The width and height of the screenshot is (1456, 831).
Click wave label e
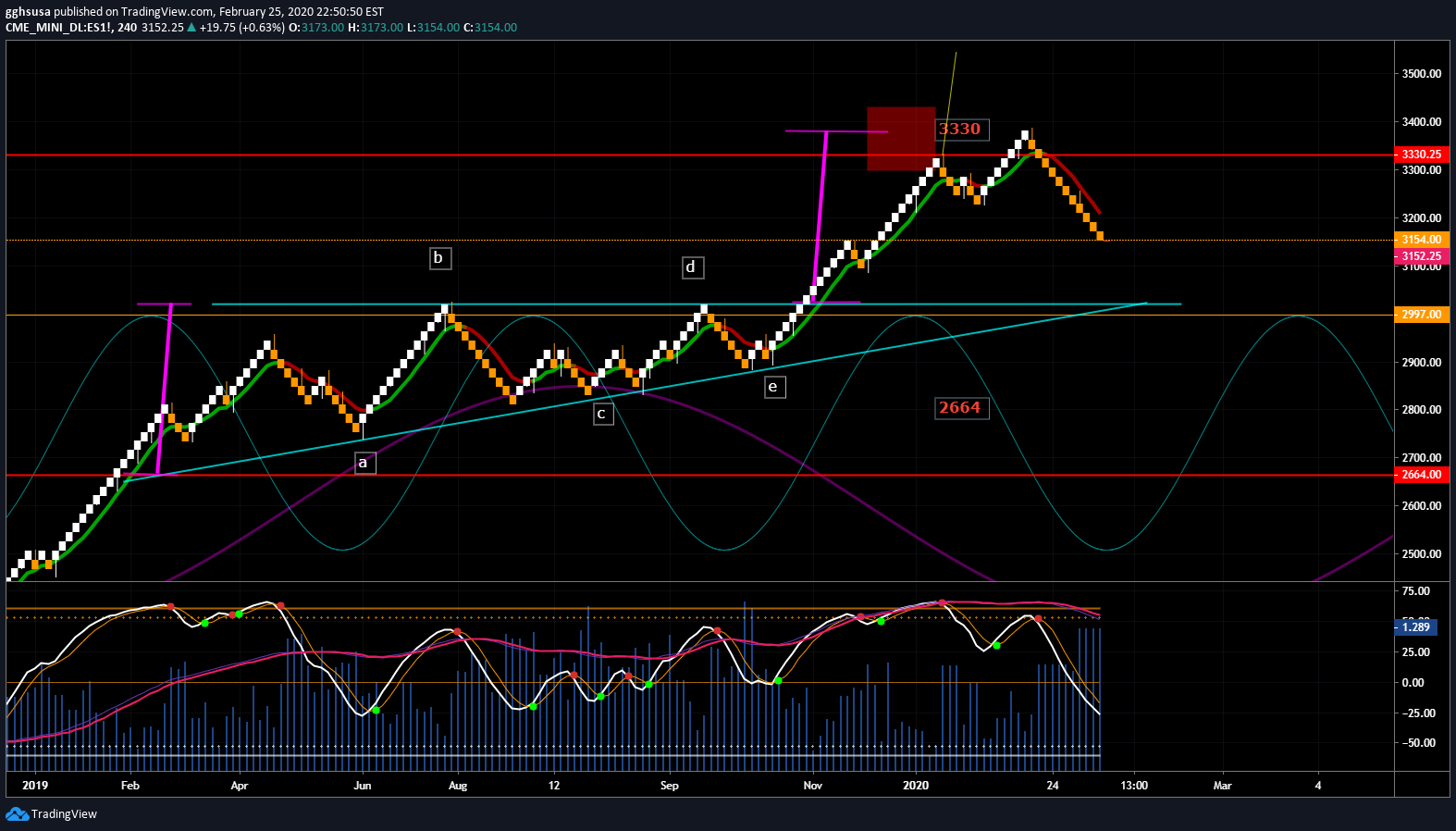773,387
